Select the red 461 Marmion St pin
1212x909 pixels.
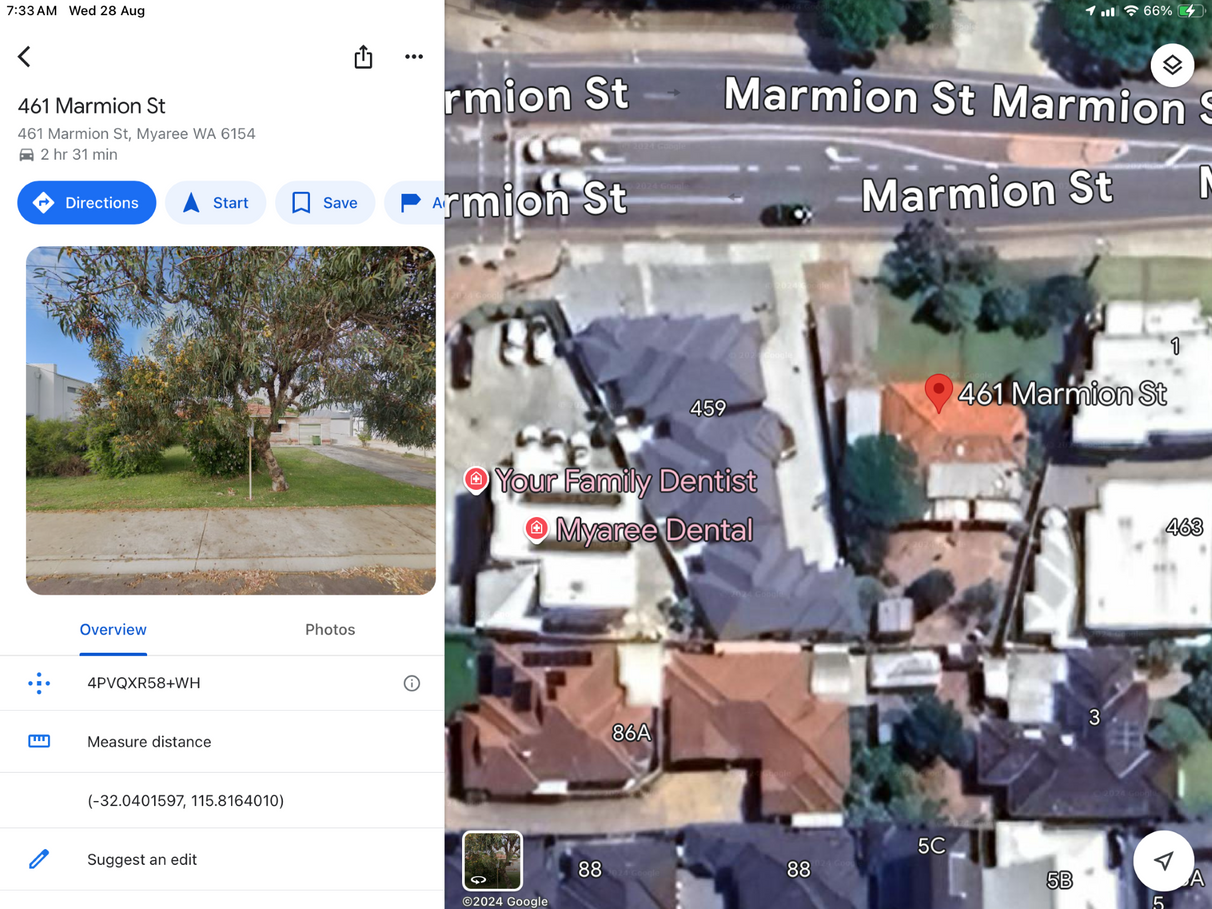tap(938, 393)
